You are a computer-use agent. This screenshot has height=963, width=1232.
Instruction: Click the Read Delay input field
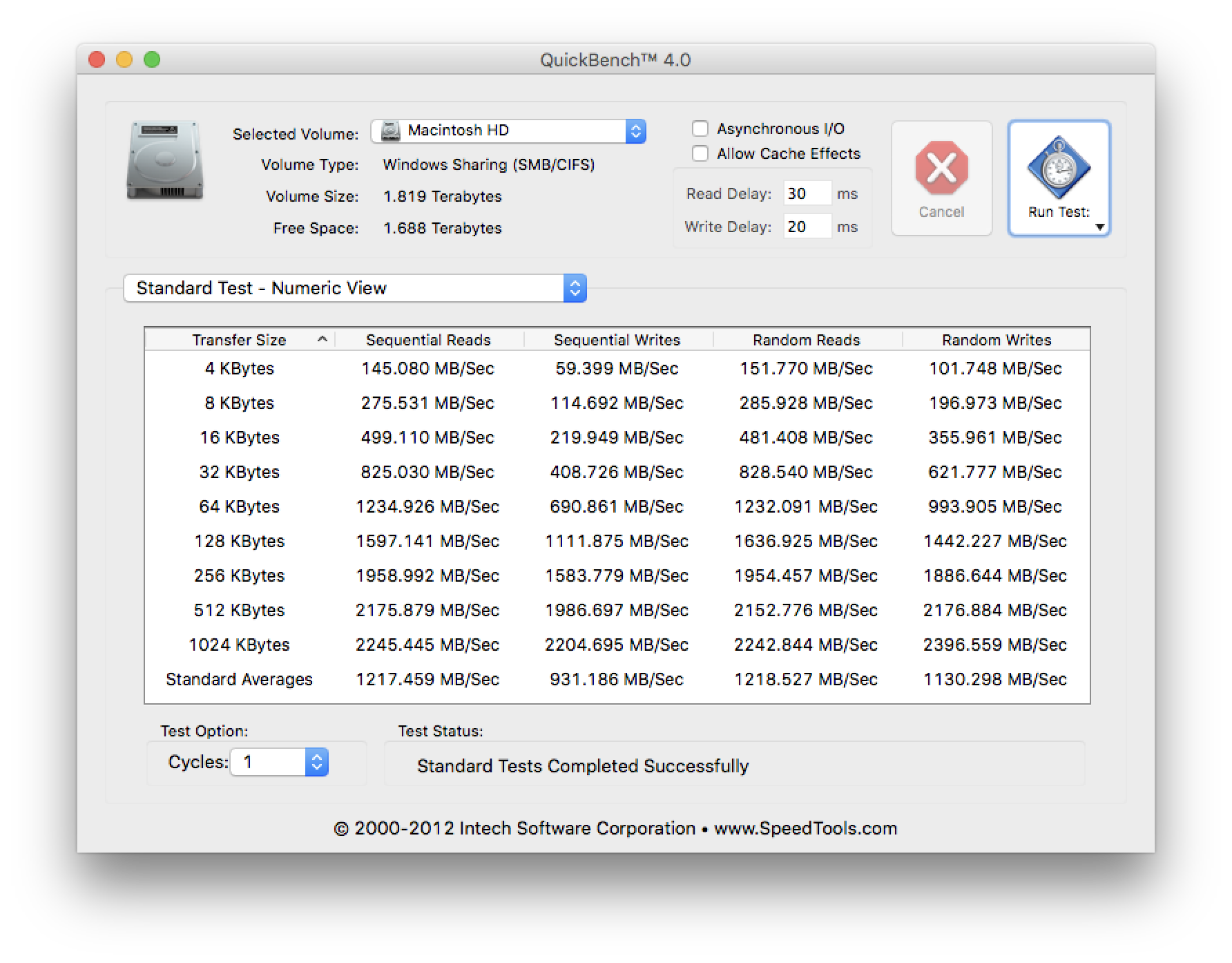(x=807, y=193)
